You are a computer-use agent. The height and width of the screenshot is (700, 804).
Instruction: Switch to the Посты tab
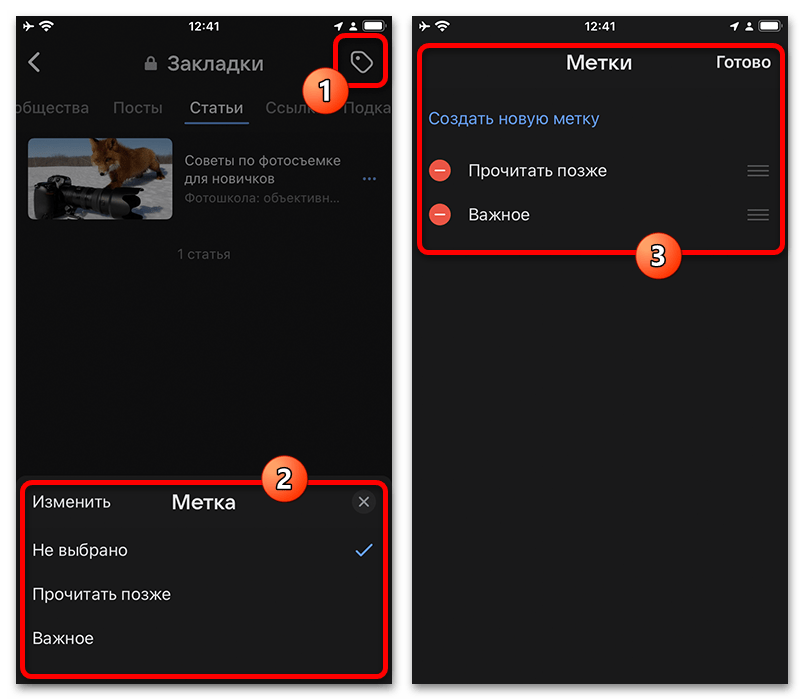(138, 108)
